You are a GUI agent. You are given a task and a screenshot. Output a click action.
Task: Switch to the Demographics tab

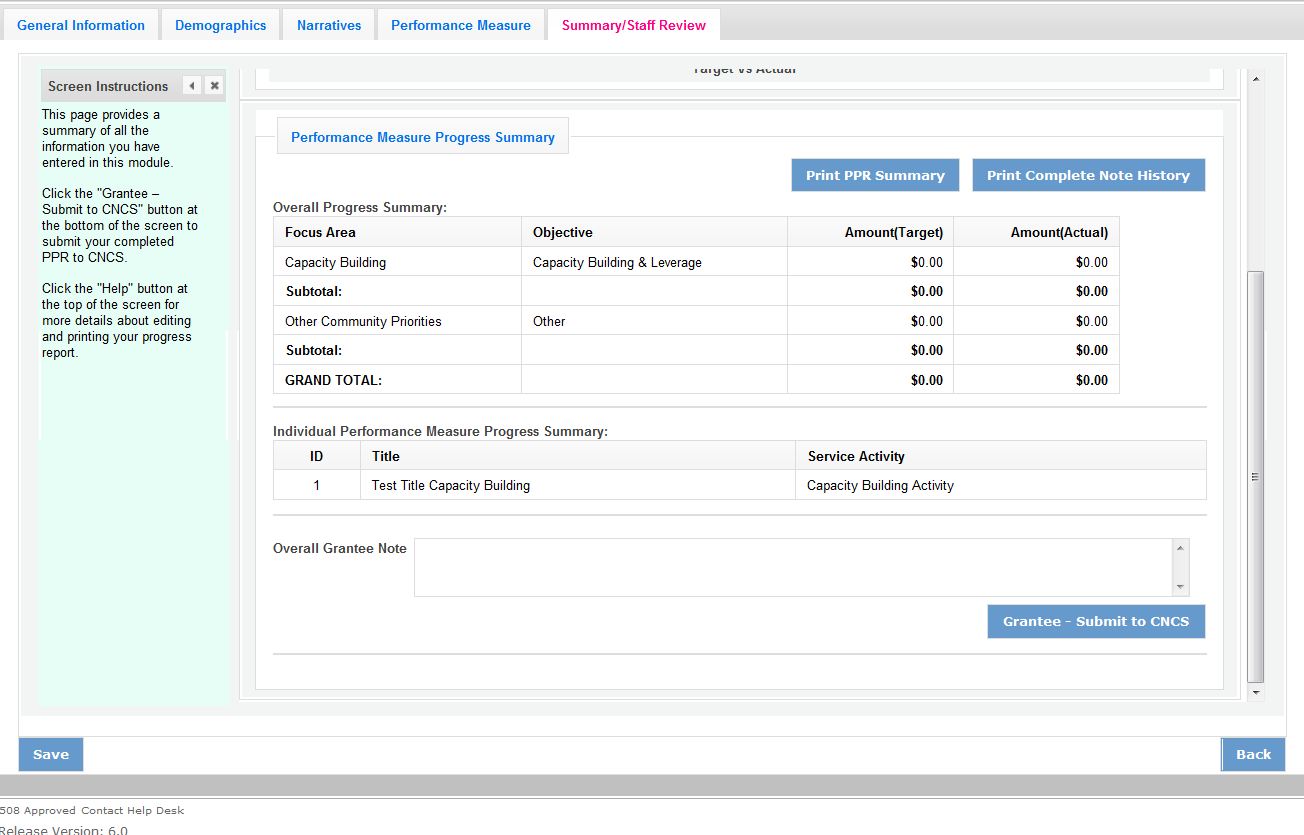(220, 25)
